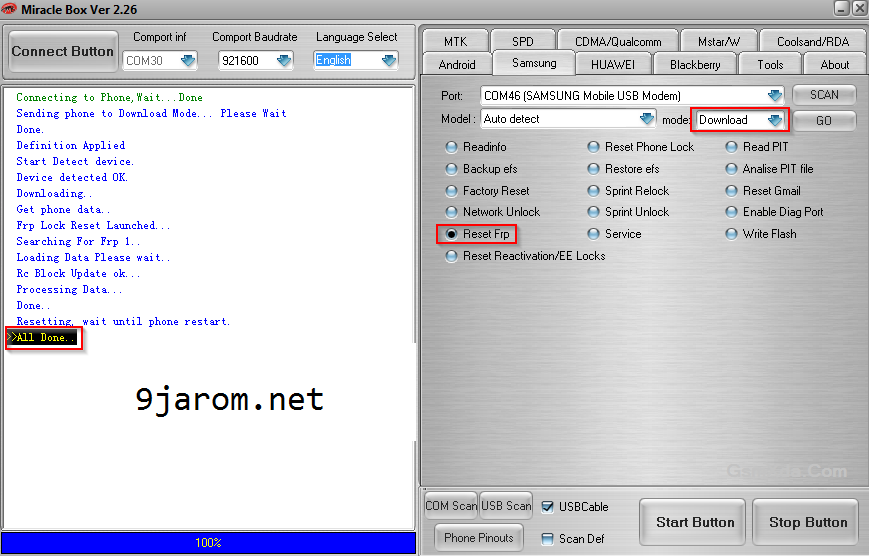Choose the Restore efs radio button
This screenshot has height=556, width=869.
pyautogui.click(x=594, y=169)
